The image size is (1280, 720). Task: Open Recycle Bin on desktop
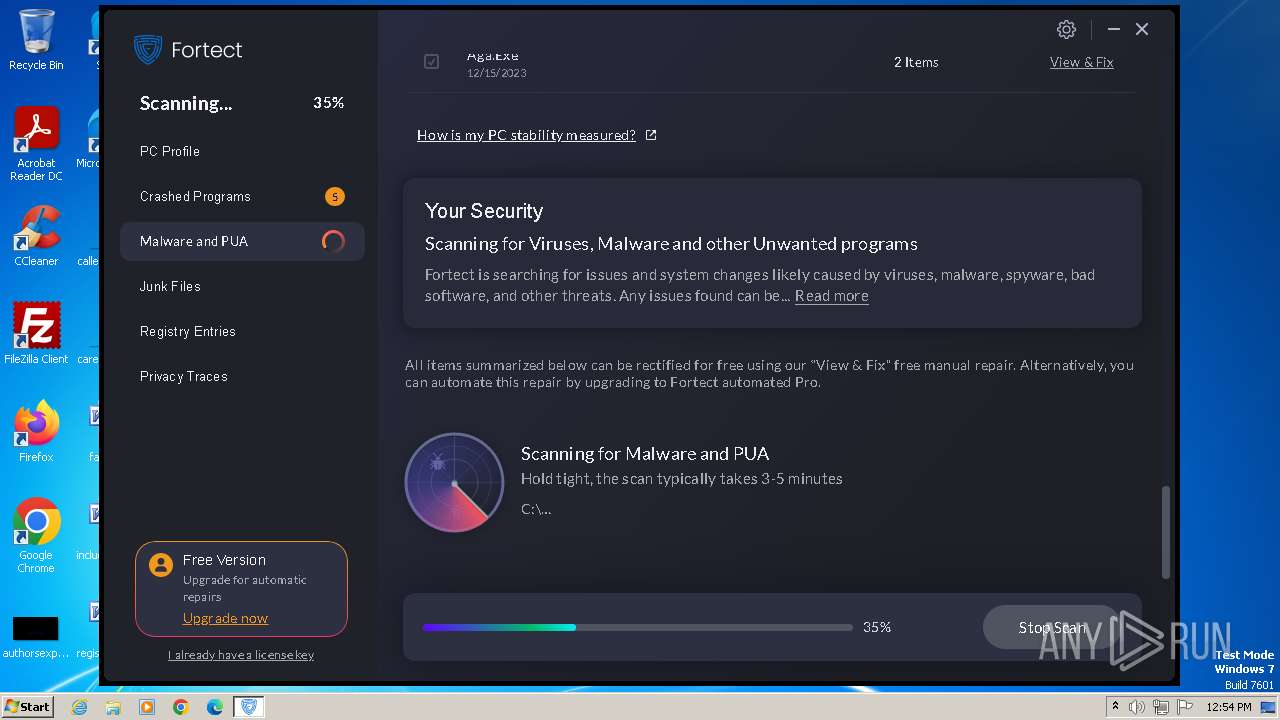tap(36, 40)
